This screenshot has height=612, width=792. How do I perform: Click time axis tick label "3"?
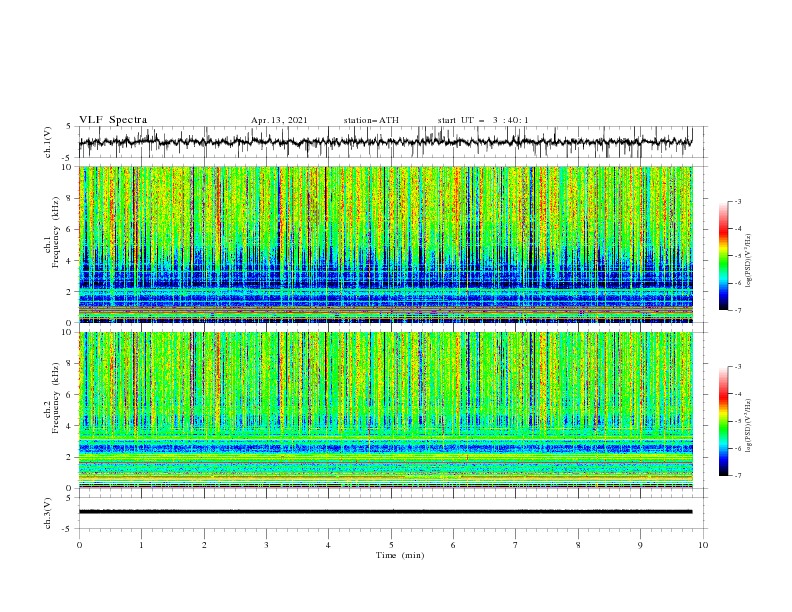[266, 545]
